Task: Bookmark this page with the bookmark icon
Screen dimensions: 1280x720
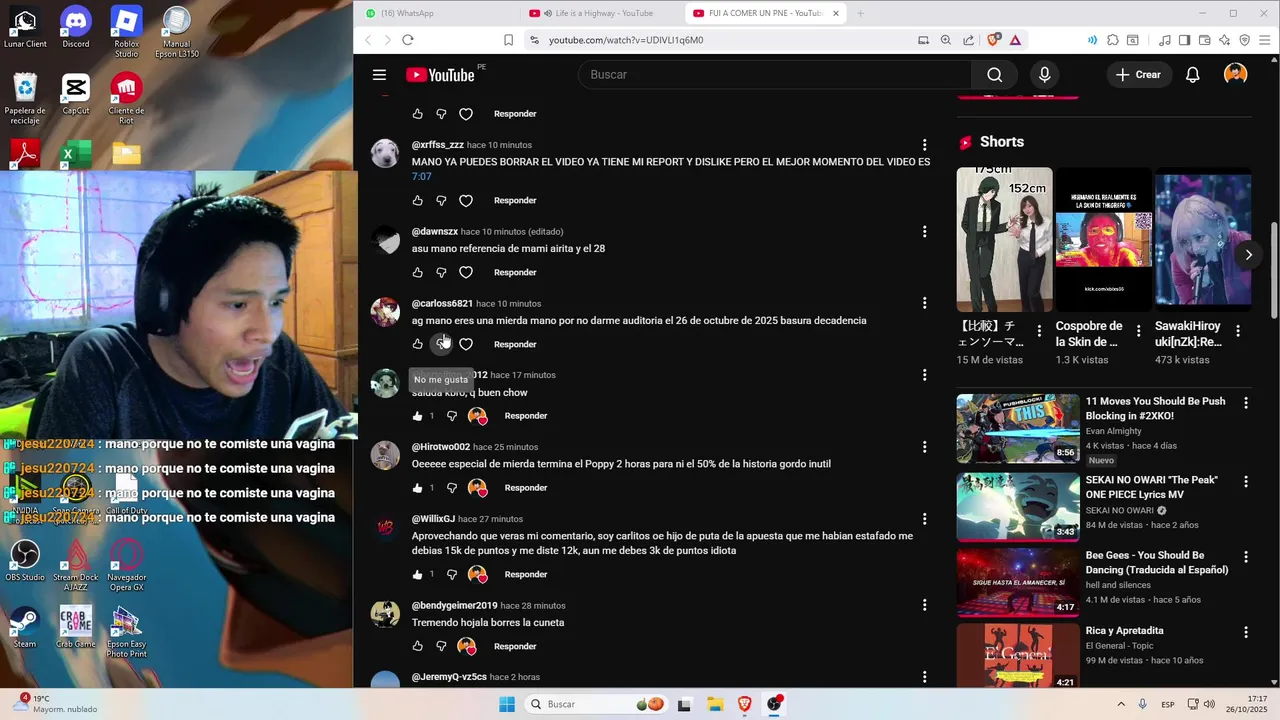Action: click(508, 40)
